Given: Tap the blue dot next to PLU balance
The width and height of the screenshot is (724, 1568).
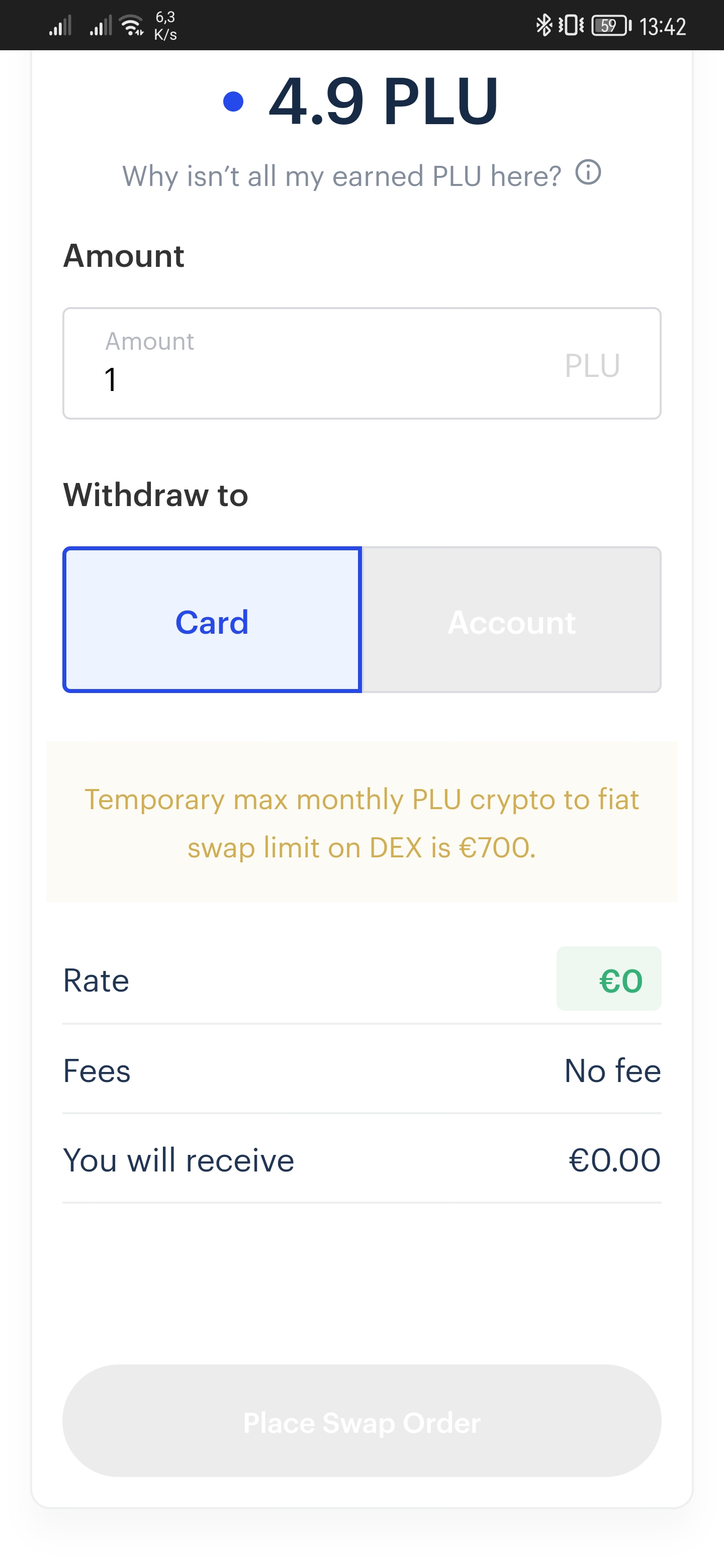Looking at the screenshot, I should 233,102.
